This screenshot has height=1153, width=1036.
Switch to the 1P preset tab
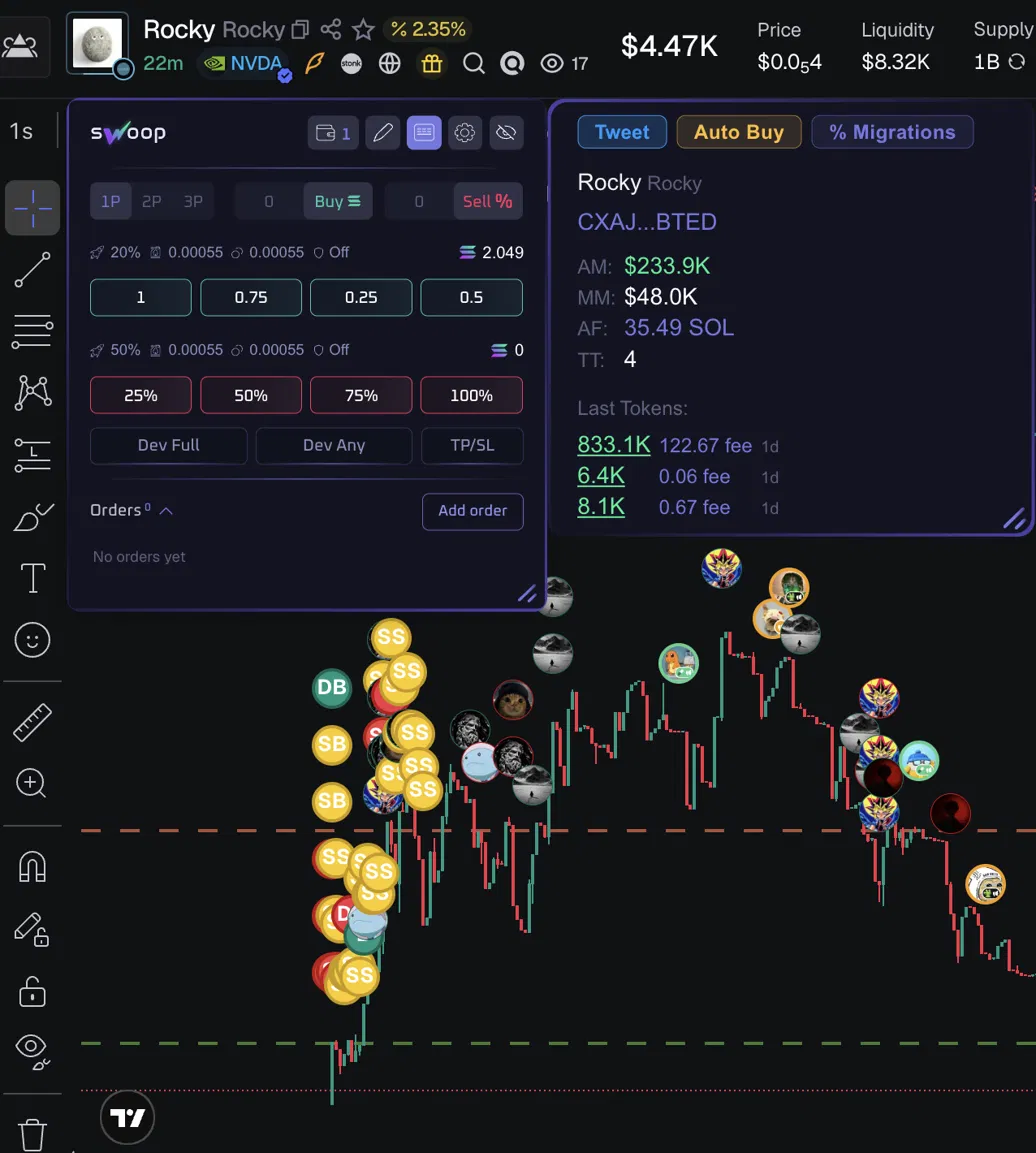pos(111,201)
